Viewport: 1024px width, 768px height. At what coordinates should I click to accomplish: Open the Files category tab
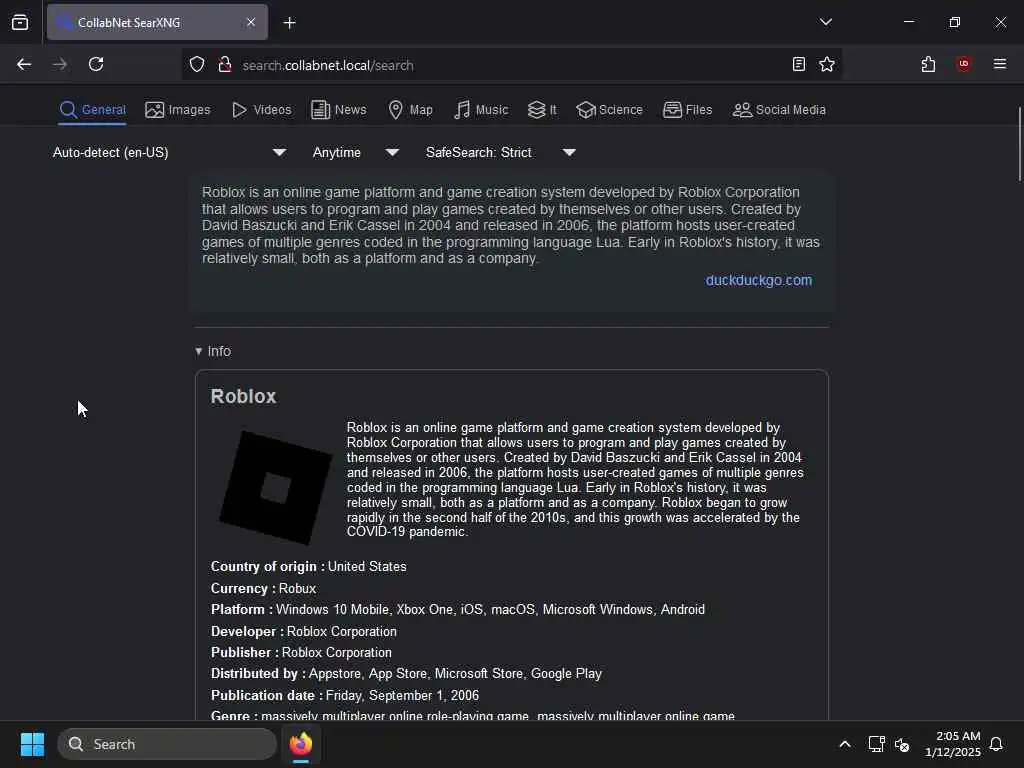[x=687, y=110]
